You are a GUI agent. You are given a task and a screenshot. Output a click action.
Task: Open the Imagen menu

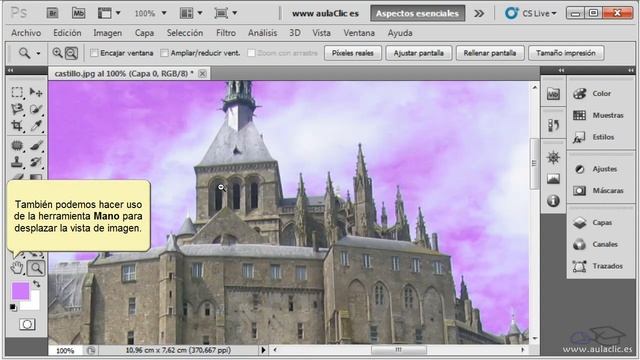107,33
